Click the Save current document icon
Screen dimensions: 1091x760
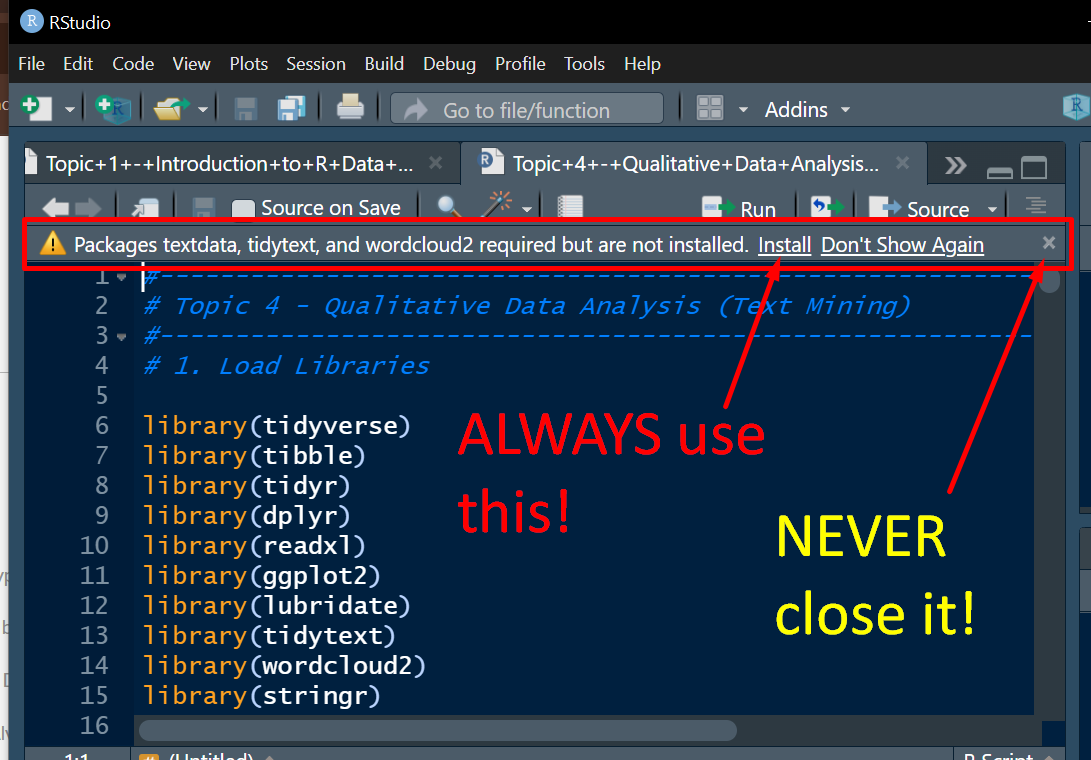pyautogui.click(x=246, y=109)
